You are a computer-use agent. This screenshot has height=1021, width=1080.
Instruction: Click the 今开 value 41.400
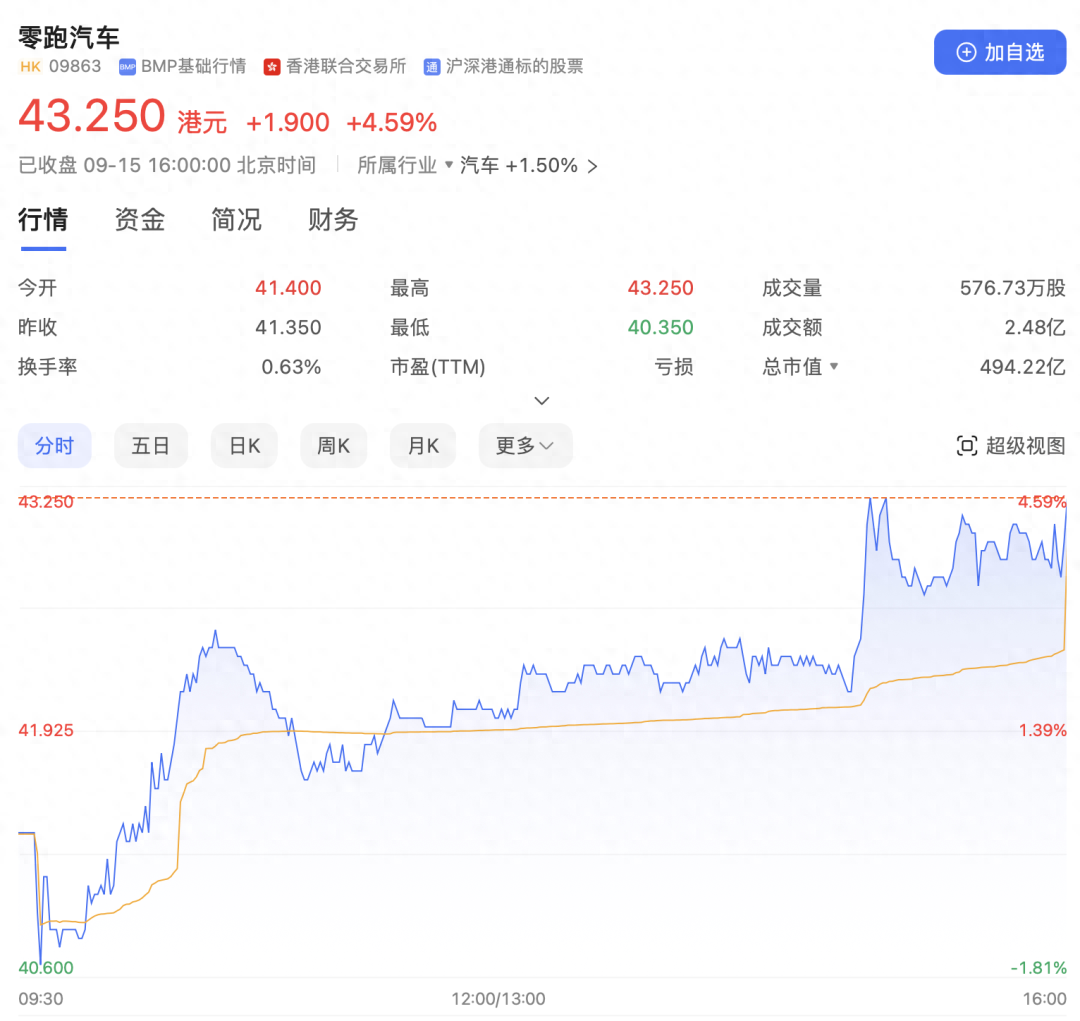(x=288, y=288)
